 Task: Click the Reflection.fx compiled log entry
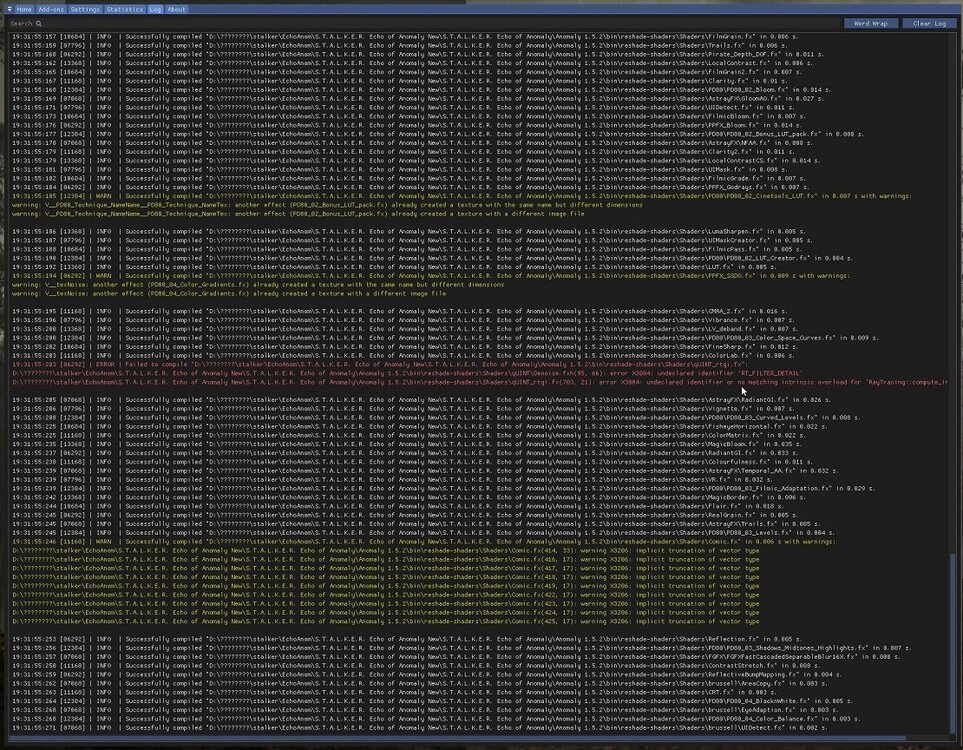point(400,638)
